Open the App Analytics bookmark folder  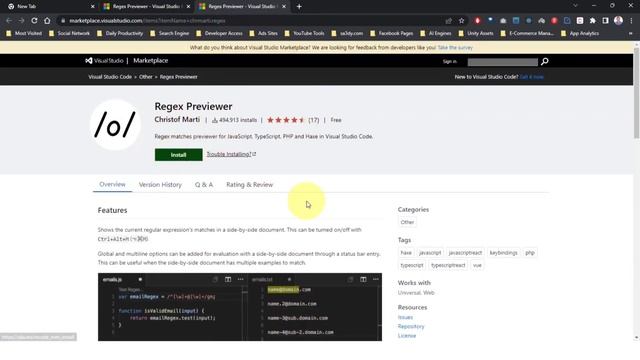click(580, 33)
